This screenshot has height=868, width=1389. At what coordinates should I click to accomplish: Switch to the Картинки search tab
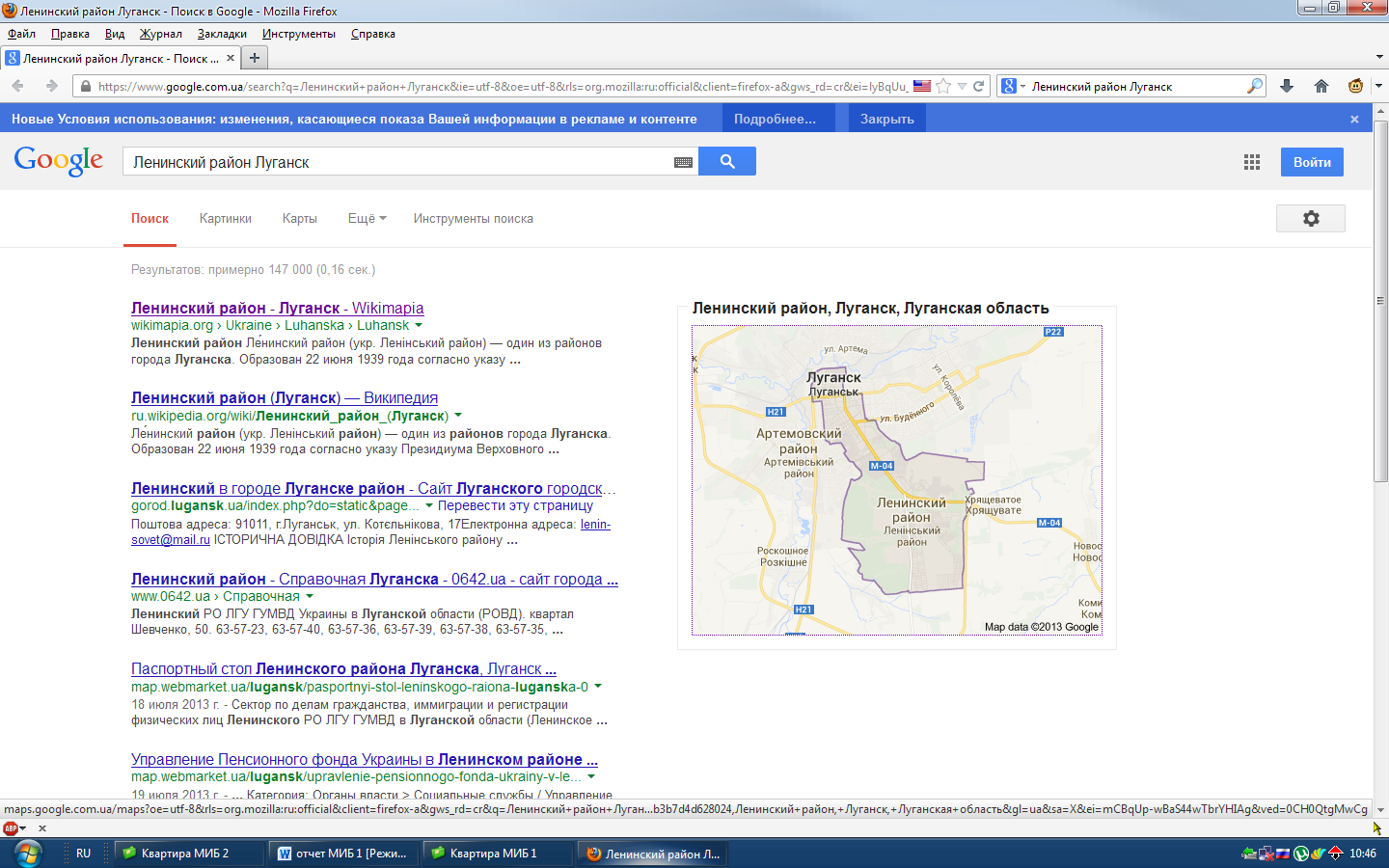click(226, 219)
